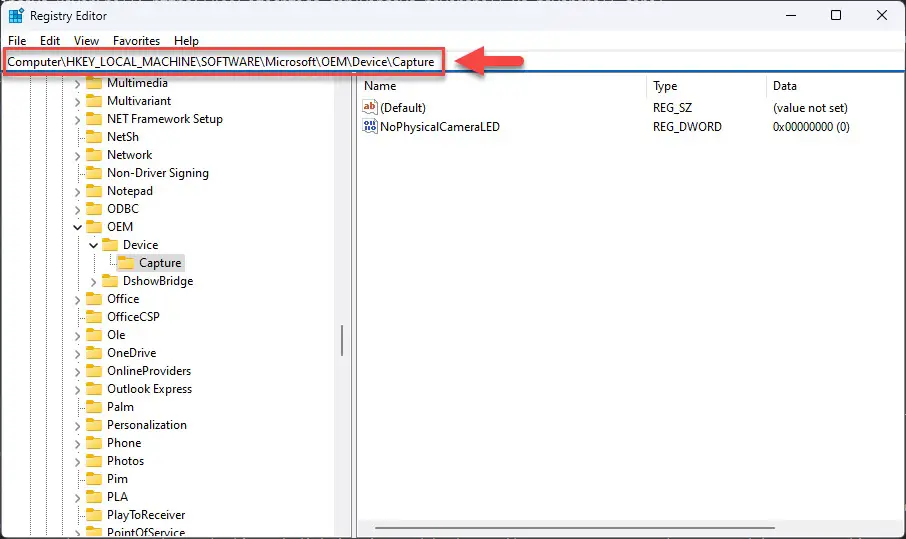This screenshot has width=906, height=539.
Task: Collapse the Device key chevron
Action: pos(94,246)
